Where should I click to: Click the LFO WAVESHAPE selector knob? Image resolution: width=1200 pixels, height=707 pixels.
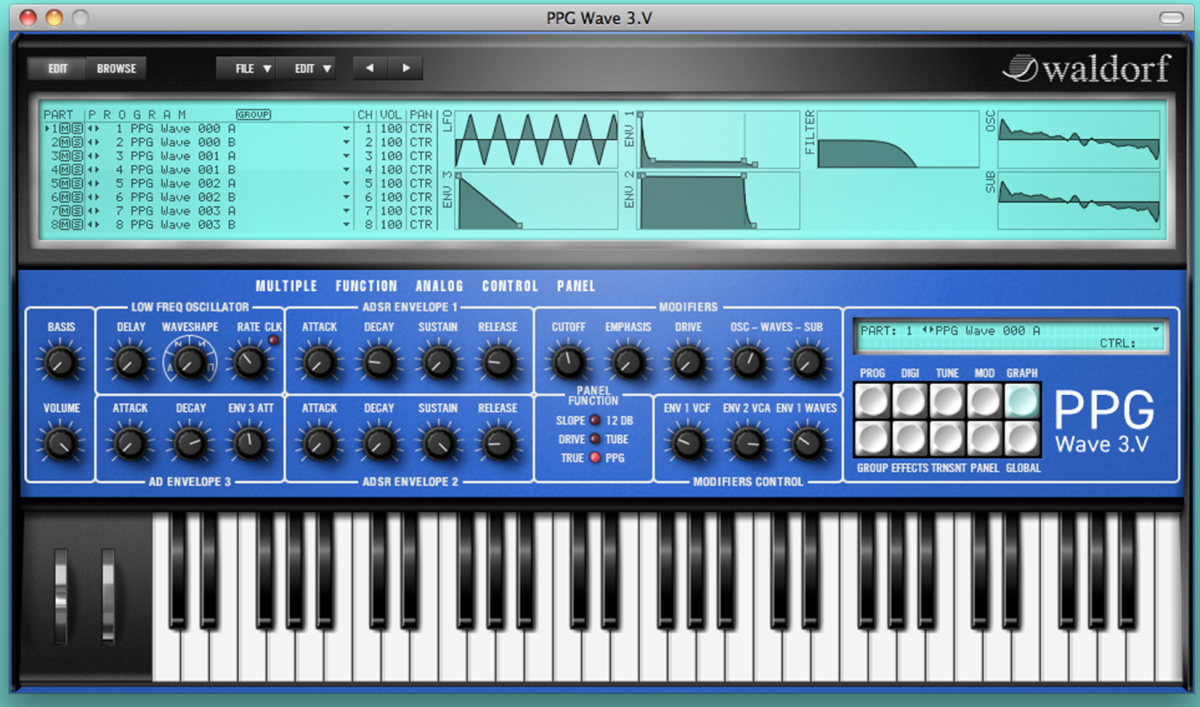click(190, 362)
